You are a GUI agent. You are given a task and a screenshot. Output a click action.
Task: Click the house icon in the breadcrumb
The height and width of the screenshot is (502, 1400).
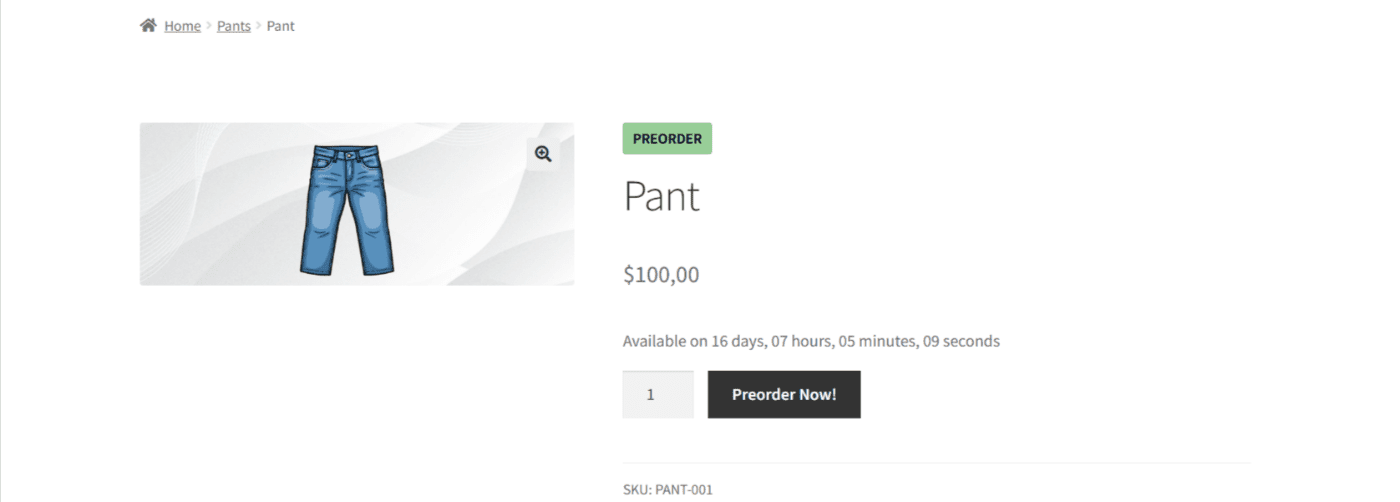point(148,25)
